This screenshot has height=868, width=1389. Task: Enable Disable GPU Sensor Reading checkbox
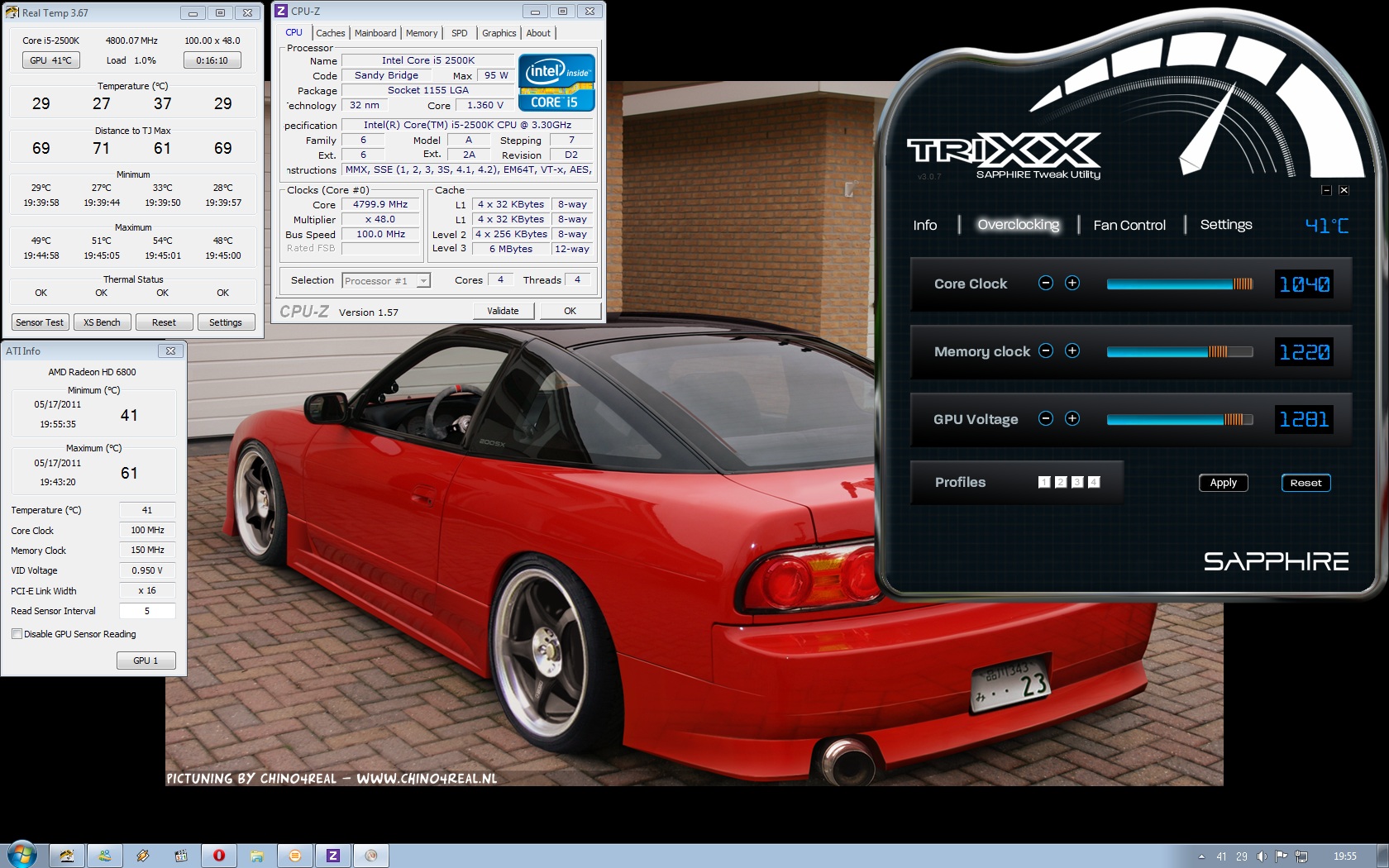coord(17,634)
